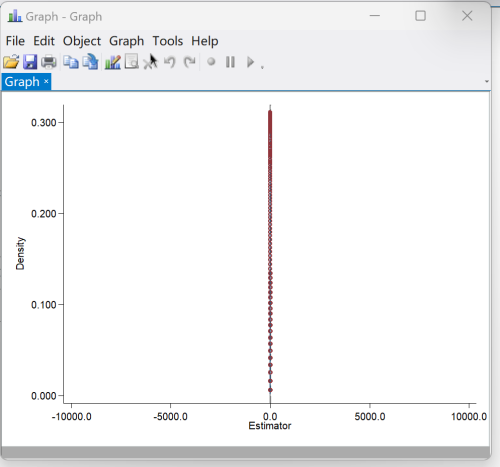Click the copy-with-arrow export icon
This screenshot has height=467, width=500.
click(x=91, y=62)
